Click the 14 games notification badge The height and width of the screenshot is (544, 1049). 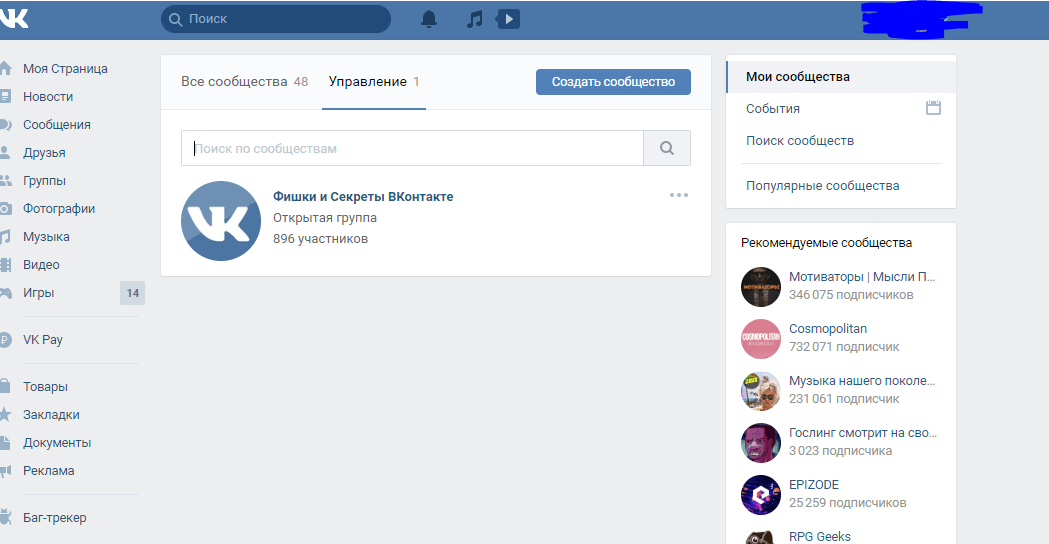pos(132,293)
